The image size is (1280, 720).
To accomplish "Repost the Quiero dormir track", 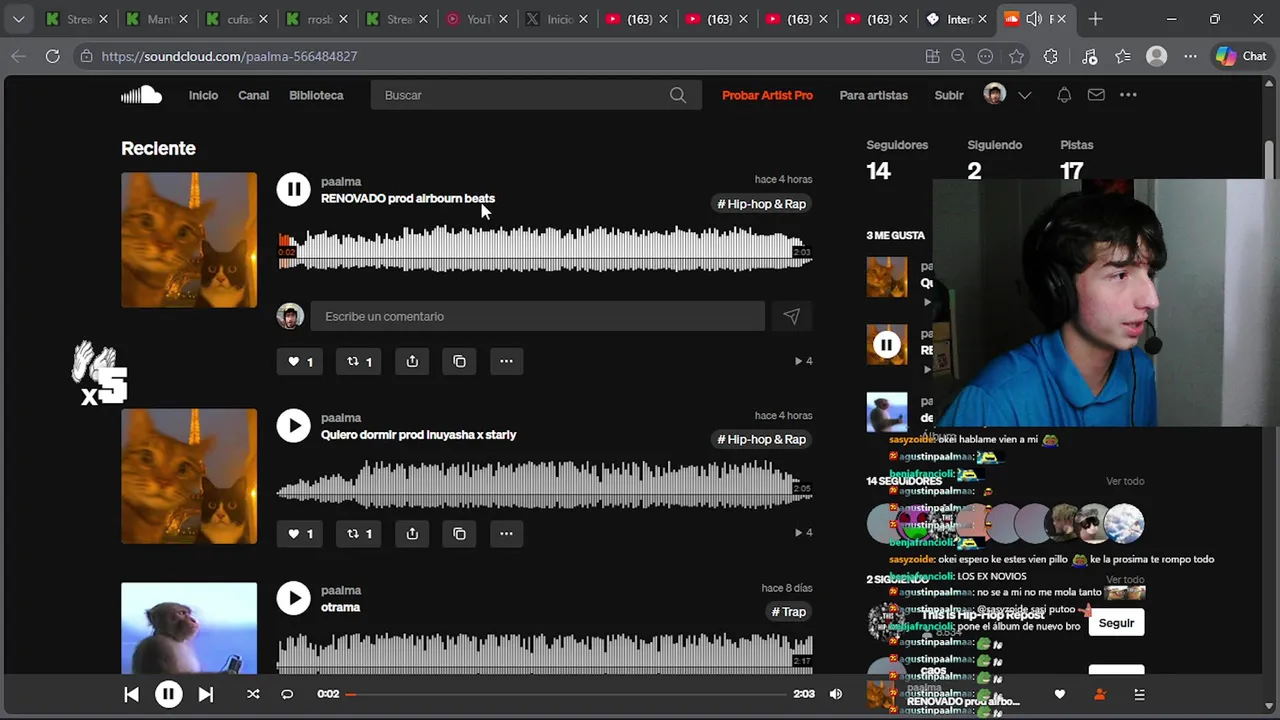I will coord(359,533).
